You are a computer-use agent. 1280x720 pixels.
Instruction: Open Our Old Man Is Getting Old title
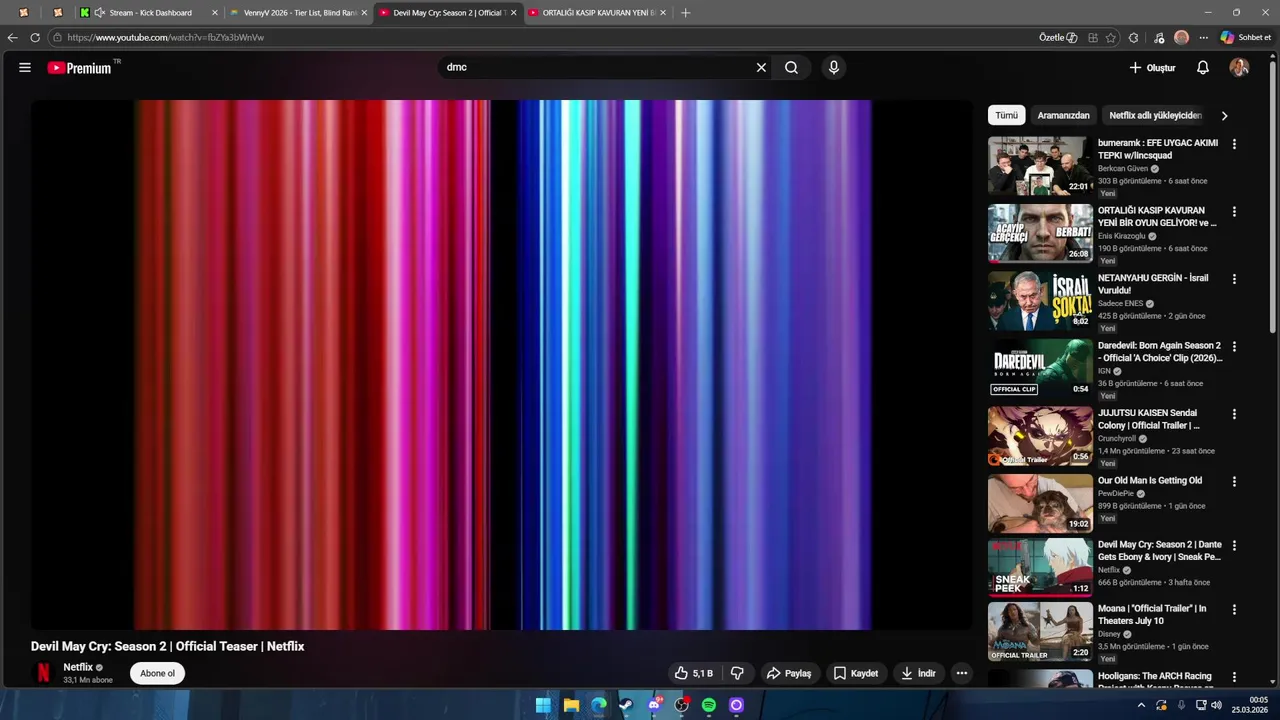[x=1150, y=481]
